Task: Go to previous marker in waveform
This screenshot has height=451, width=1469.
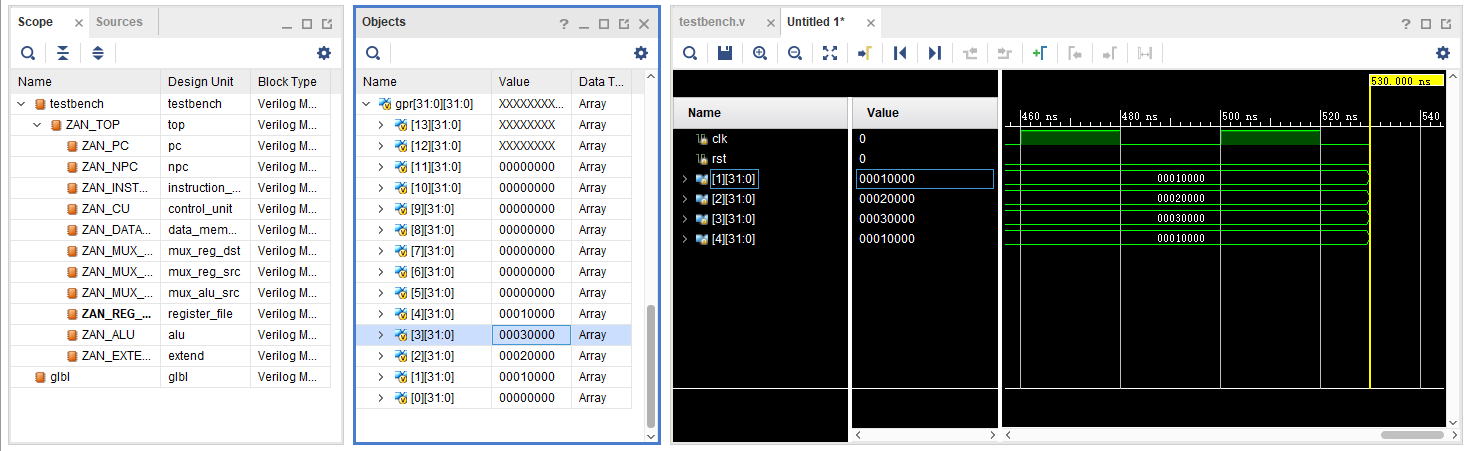Action: tap(1075, 53)
